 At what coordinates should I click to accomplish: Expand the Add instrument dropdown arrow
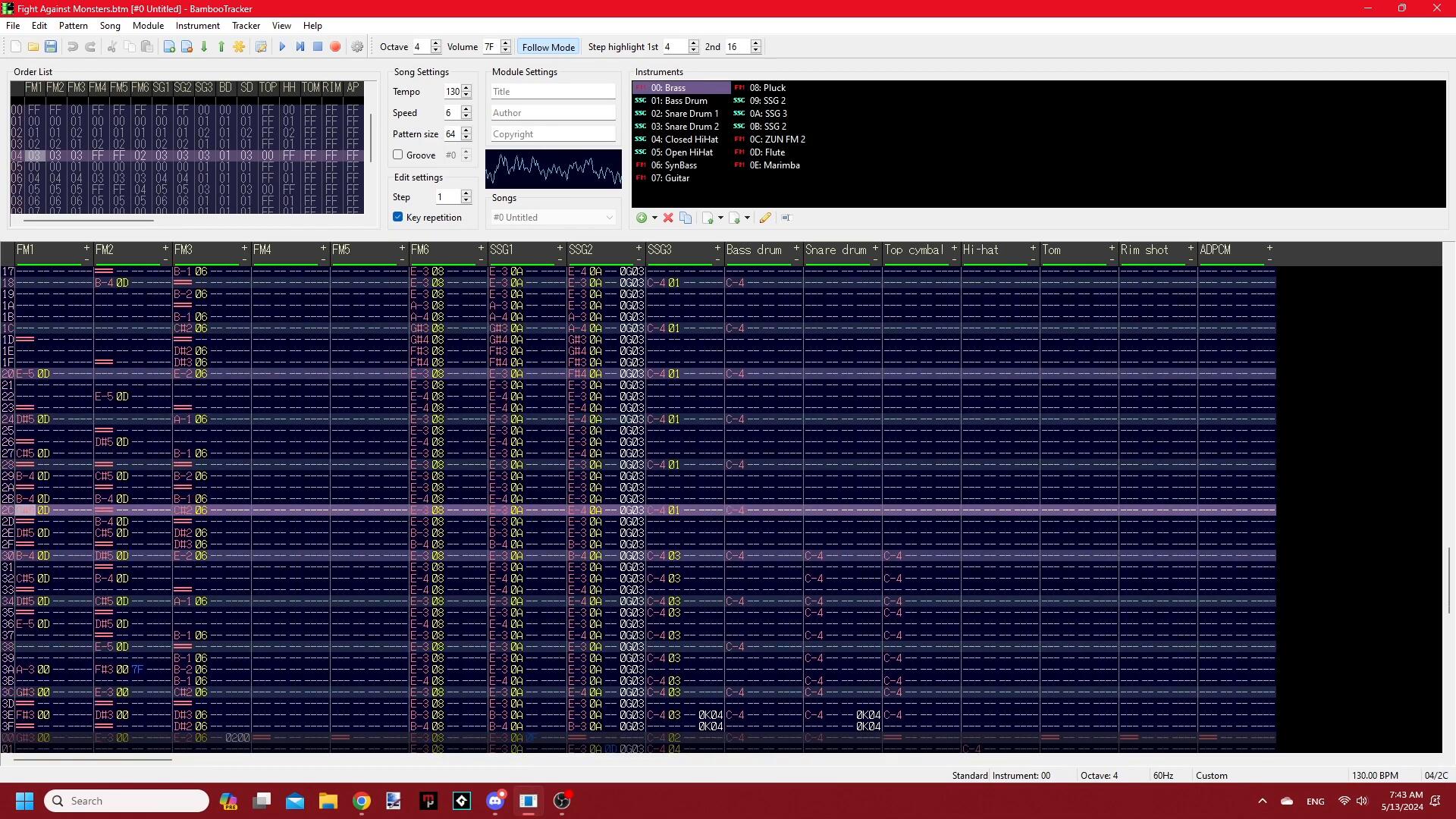(x=654, y=218)
